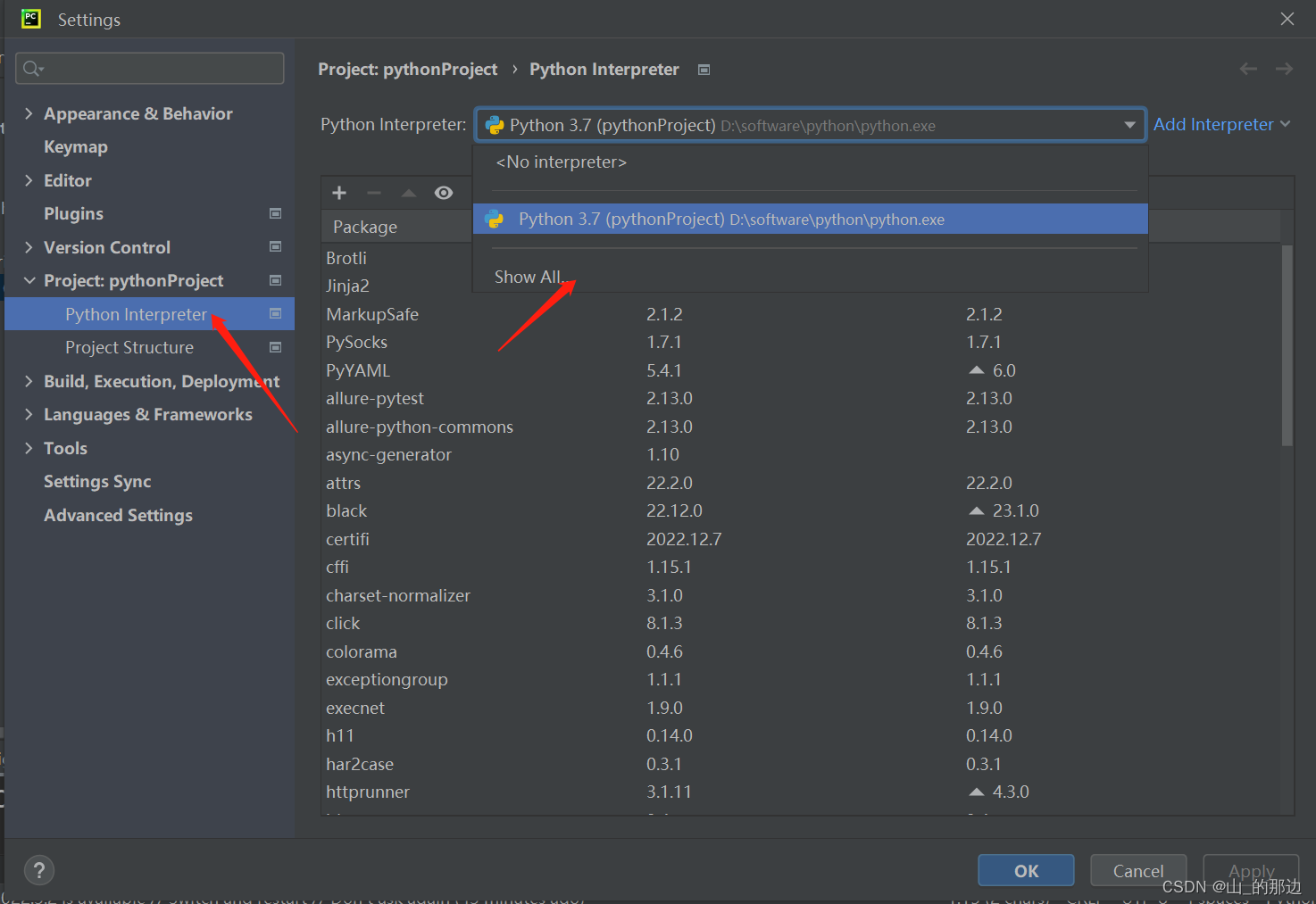Select the PySocks package row
Image resolution: width=1316 pixels, height=904 pixels.
point(801,342)
